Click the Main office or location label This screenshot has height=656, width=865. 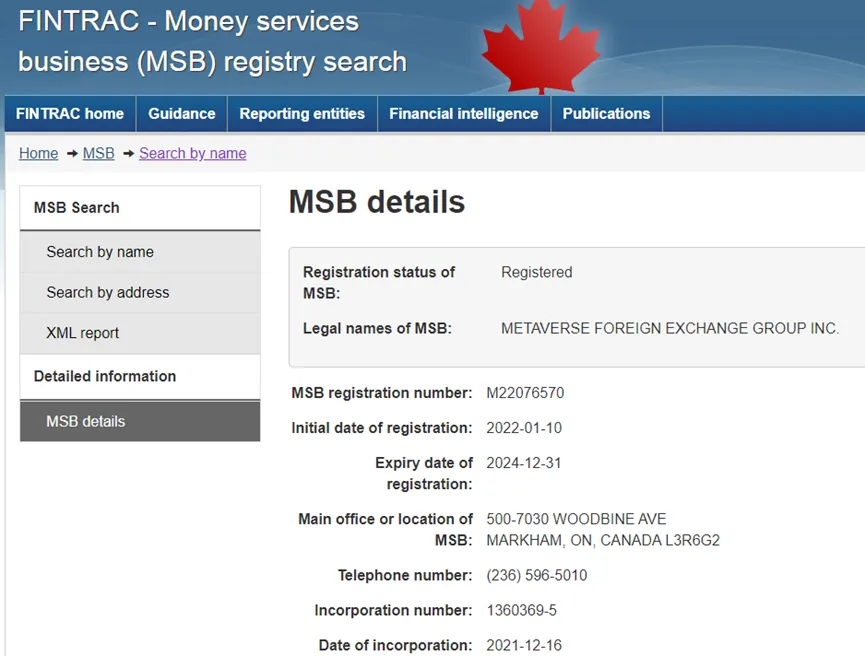(386, 530)
